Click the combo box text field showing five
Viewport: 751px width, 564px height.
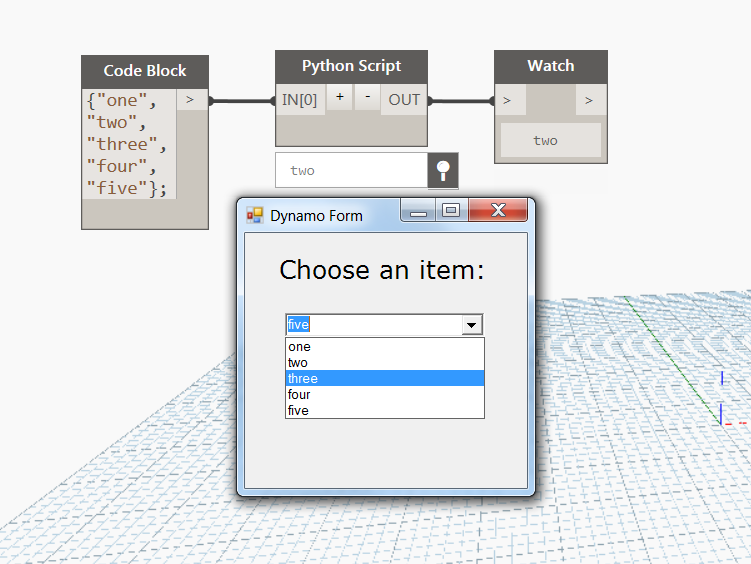click(374, 325)
